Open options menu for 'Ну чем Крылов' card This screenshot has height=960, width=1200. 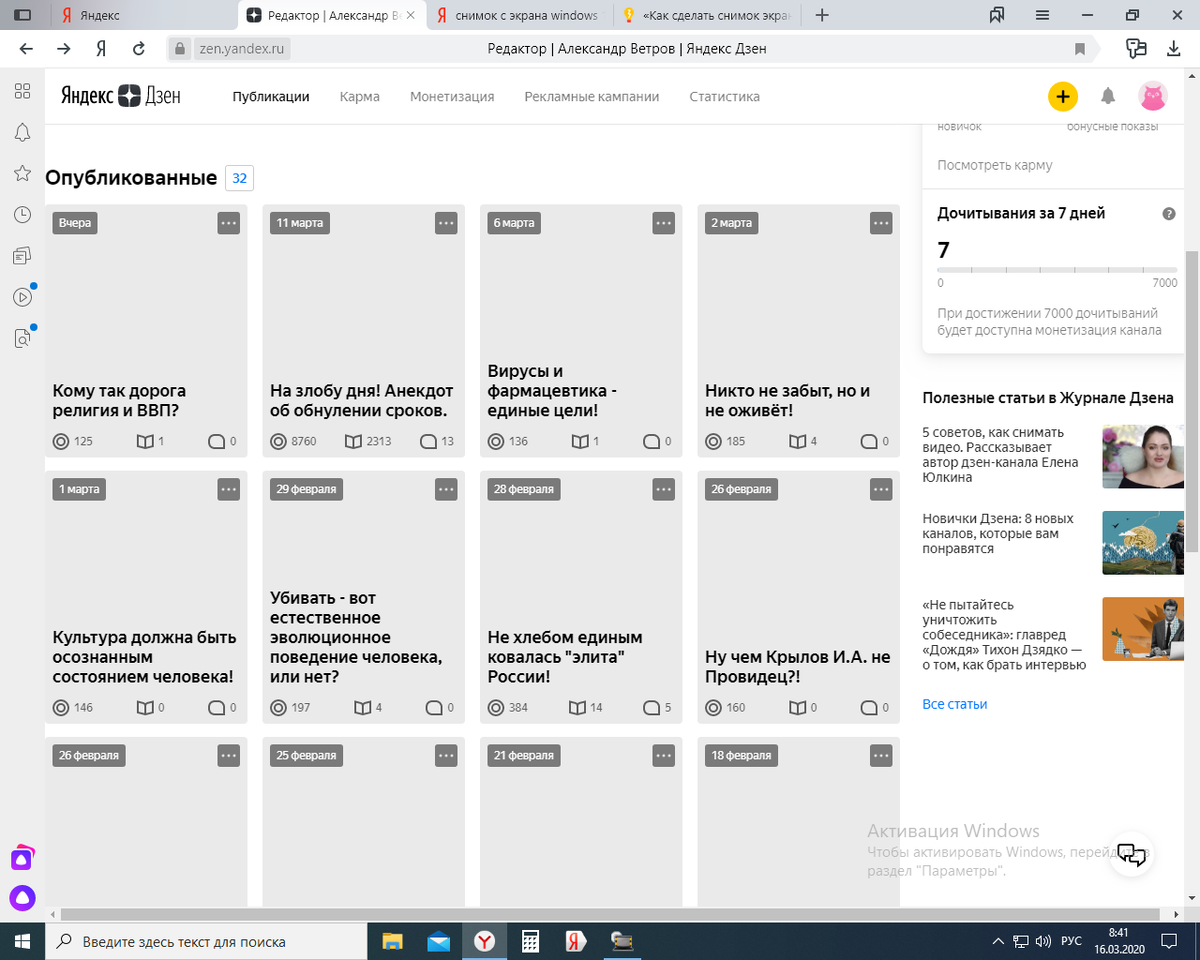pos(881,489)
